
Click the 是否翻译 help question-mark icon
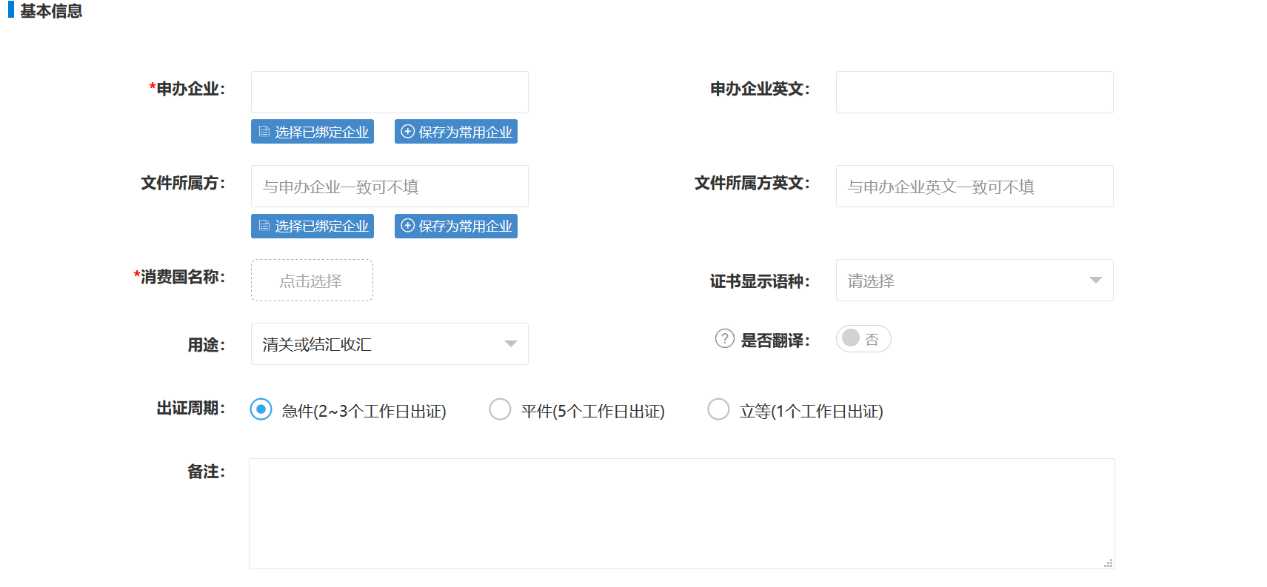[725, 339]
